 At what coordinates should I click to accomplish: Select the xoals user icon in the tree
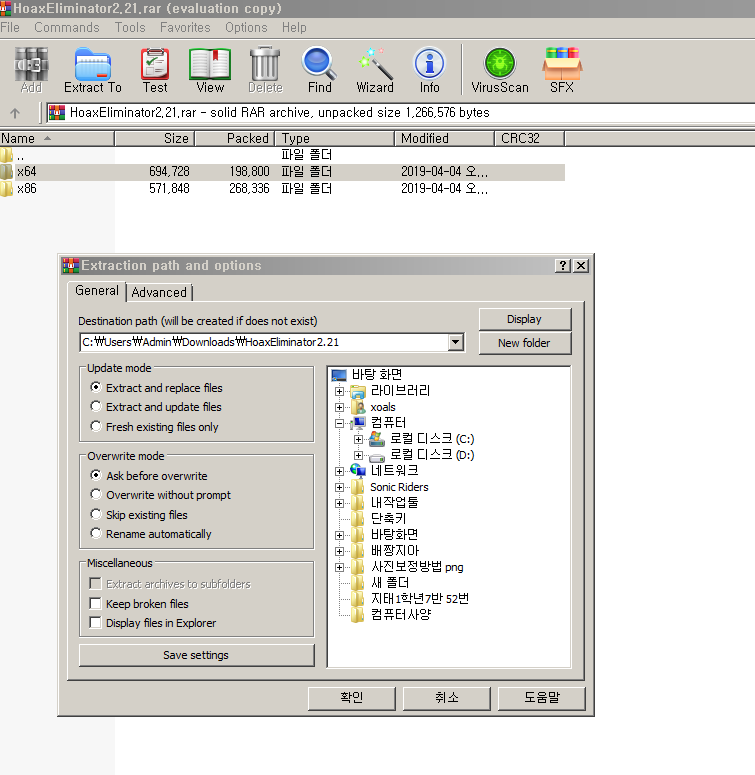[358, 407]
